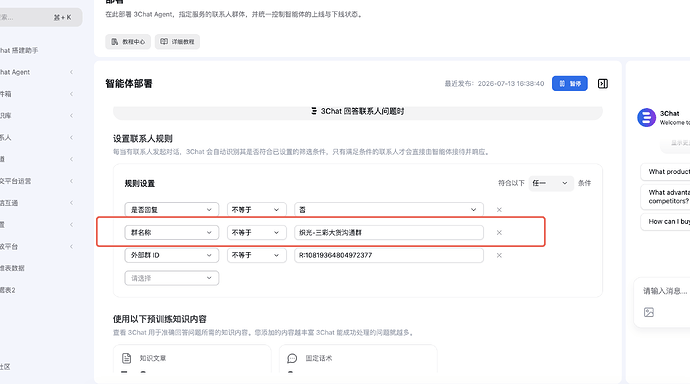Expand the 联系人 contacts sidebar chevron
The height and width of the screenshot is (384, 690).
pyautogui.click(x=71, y=137)
